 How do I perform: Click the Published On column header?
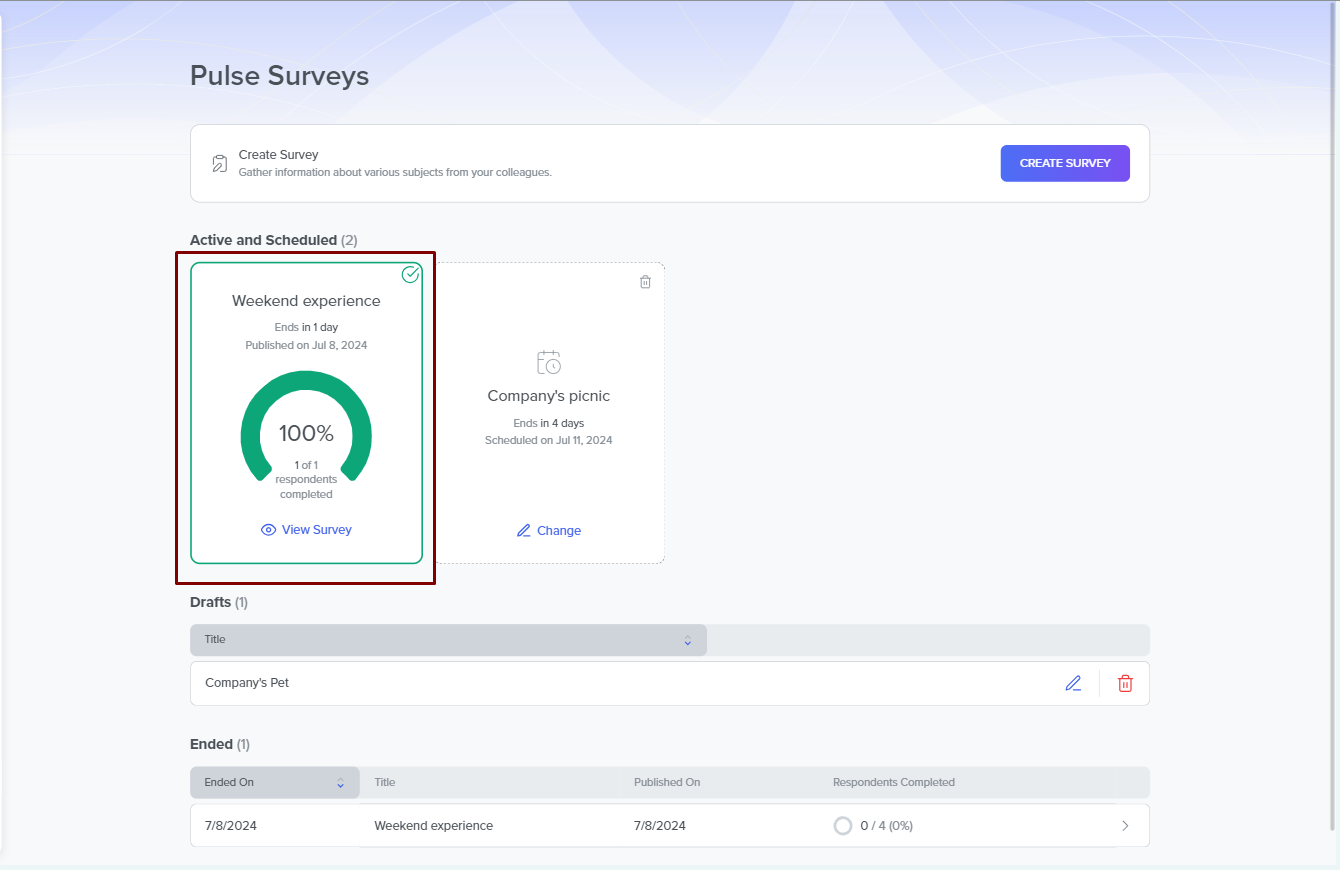[x=666, y=782]
